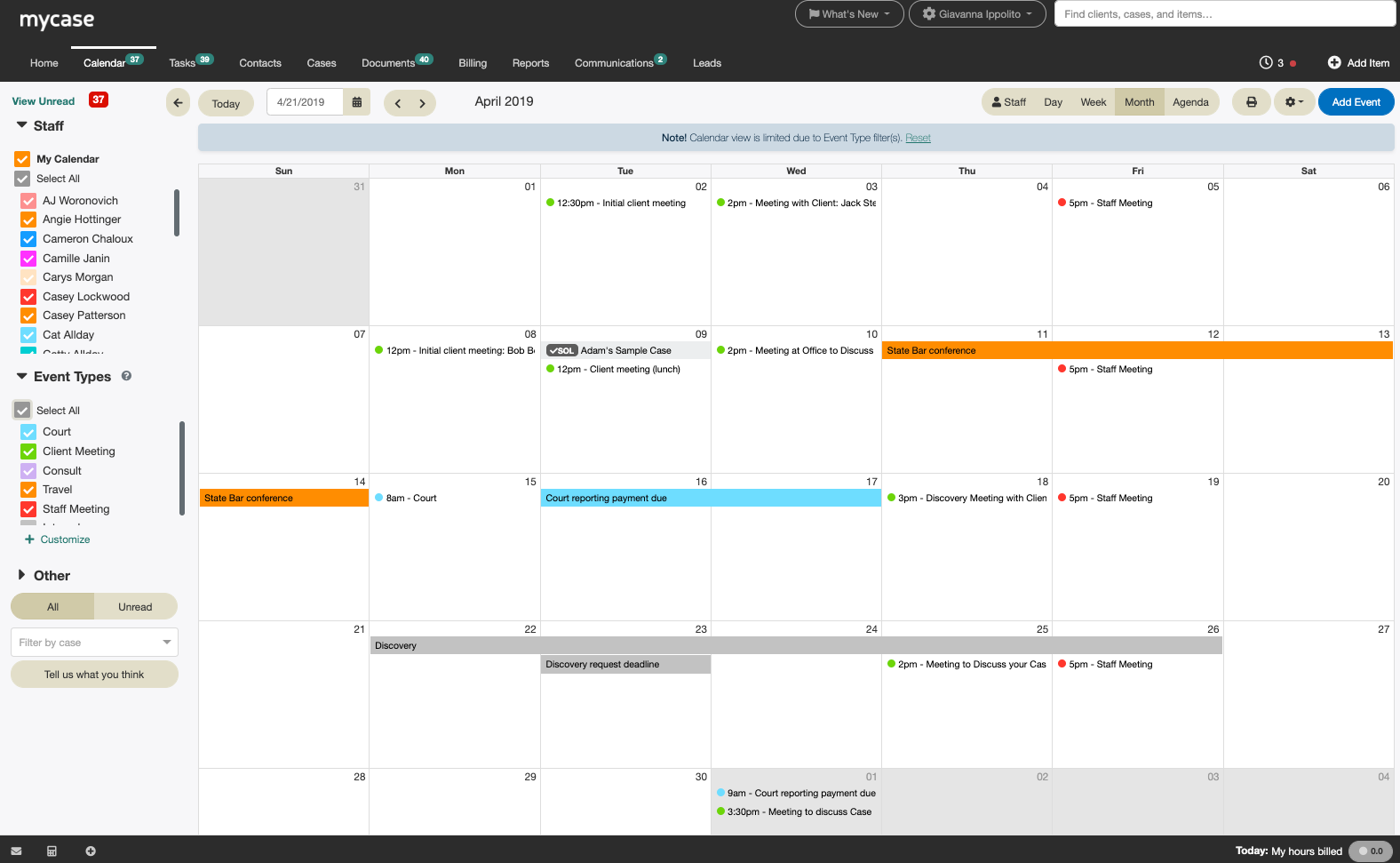Toggle the Casey Lockwood color checkbox
Image resolution: width=1400 pixels, height=863 pixels.
pyautogui.click(x=28, y=297)
